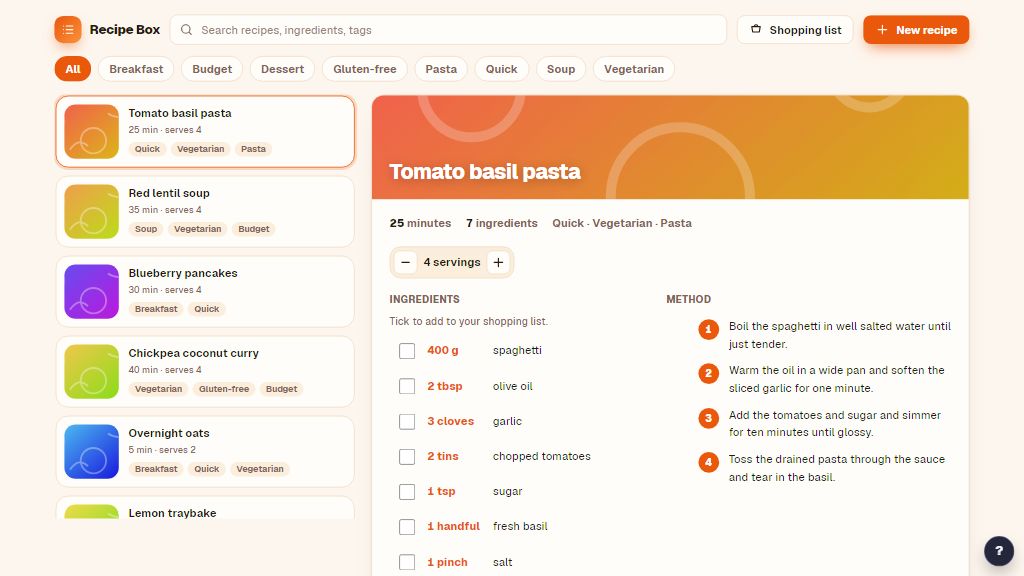Filter recipes by Gluten-free
1024x576 pixels.
tap(364, 69)
